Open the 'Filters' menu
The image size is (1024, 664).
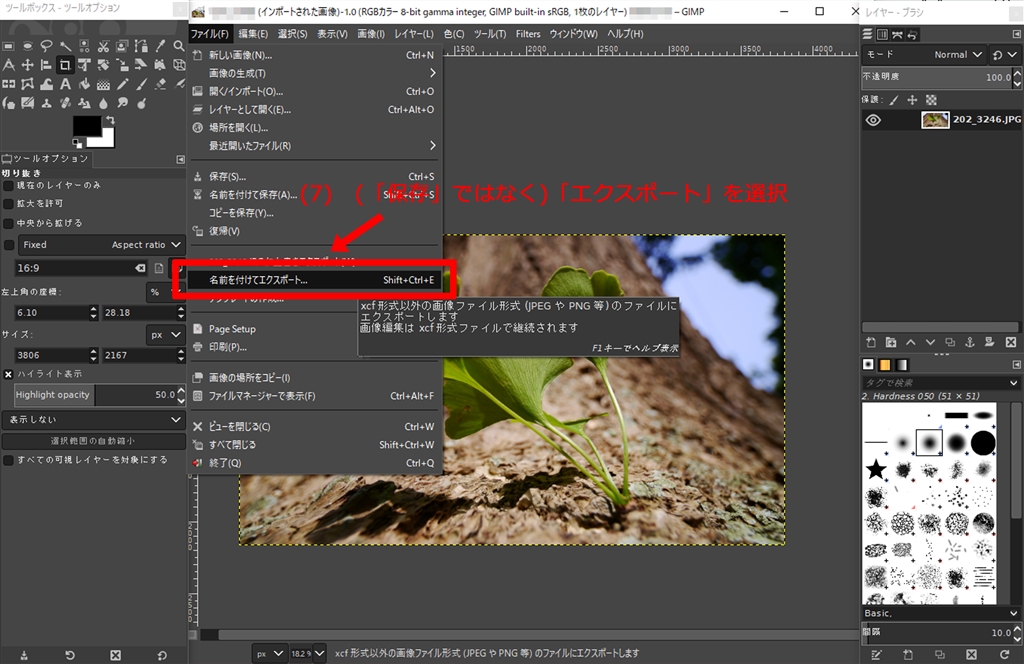528,34
